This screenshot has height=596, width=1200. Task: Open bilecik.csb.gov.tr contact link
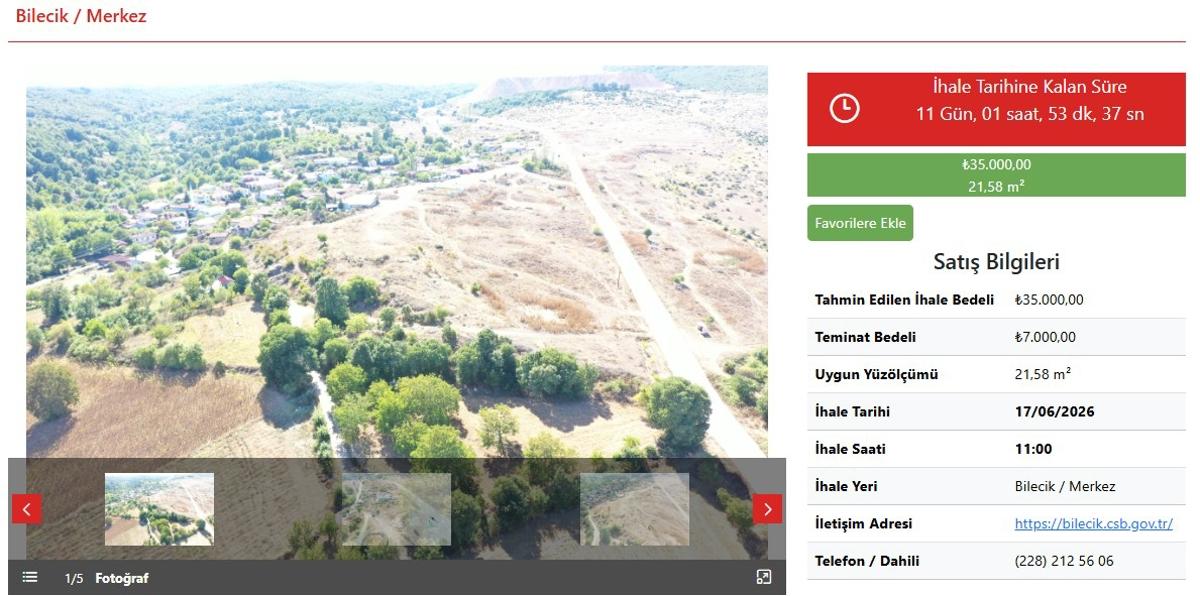[x=1094, y=523]
